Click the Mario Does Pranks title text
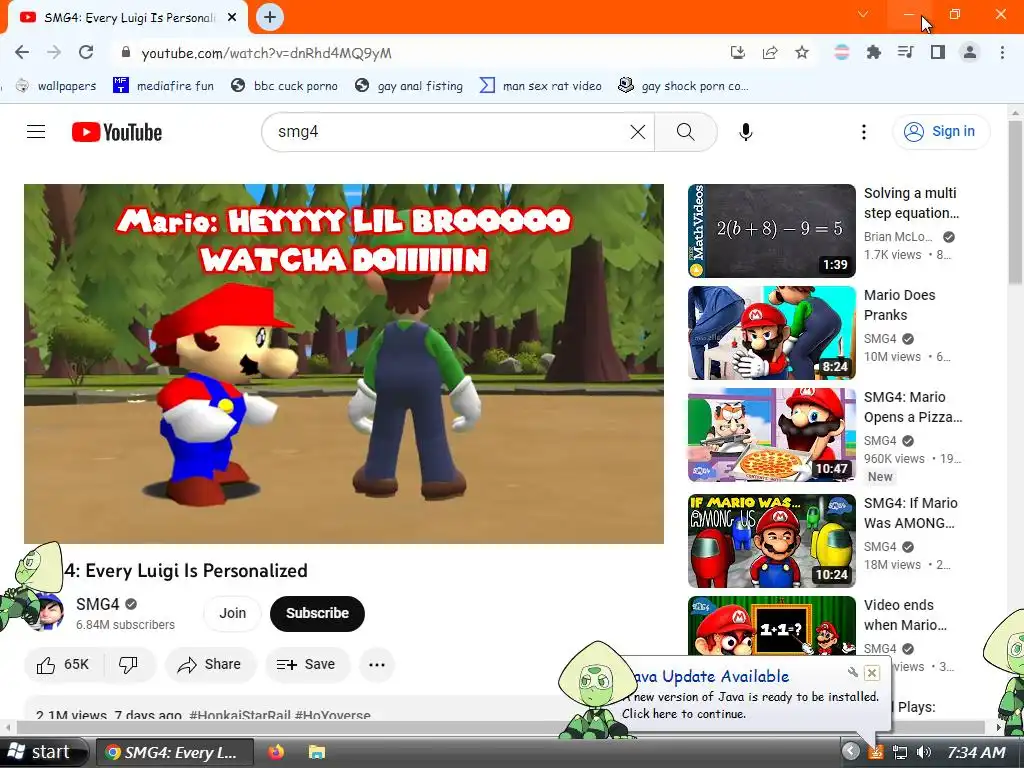Image resolution: width=1024 pixels, height=768 pixels. (899, 305)
